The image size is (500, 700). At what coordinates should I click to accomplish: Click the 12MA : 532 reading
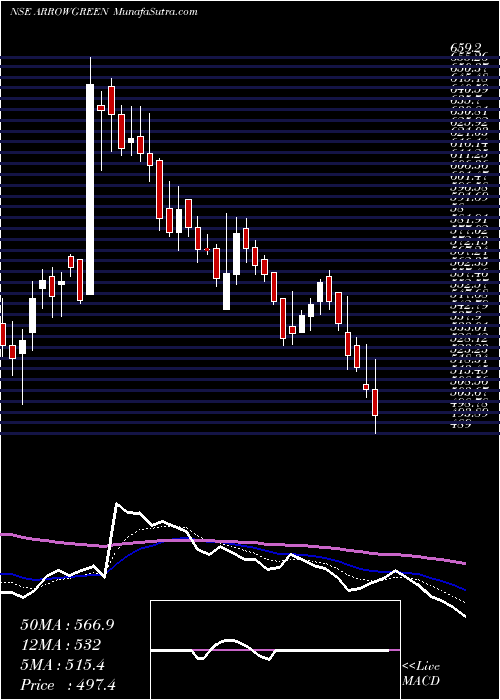(60, 645)
